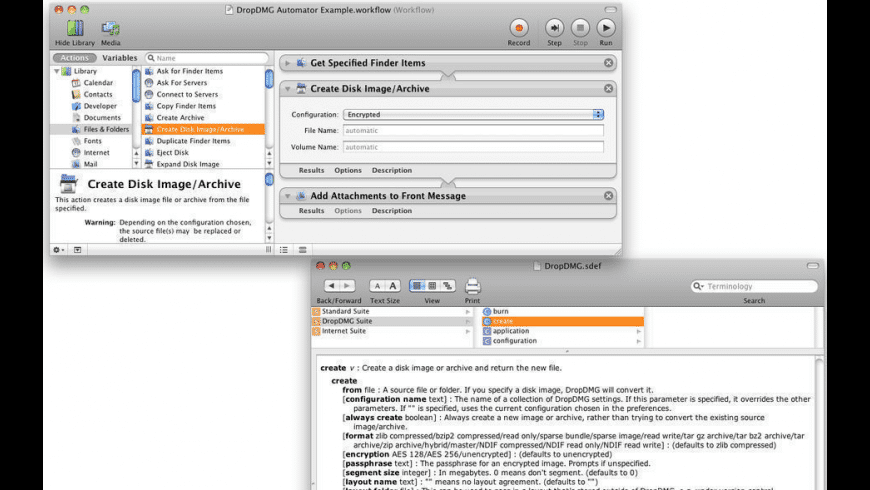Start recording with the Record button
870x490 pixels.
[519, 28]
